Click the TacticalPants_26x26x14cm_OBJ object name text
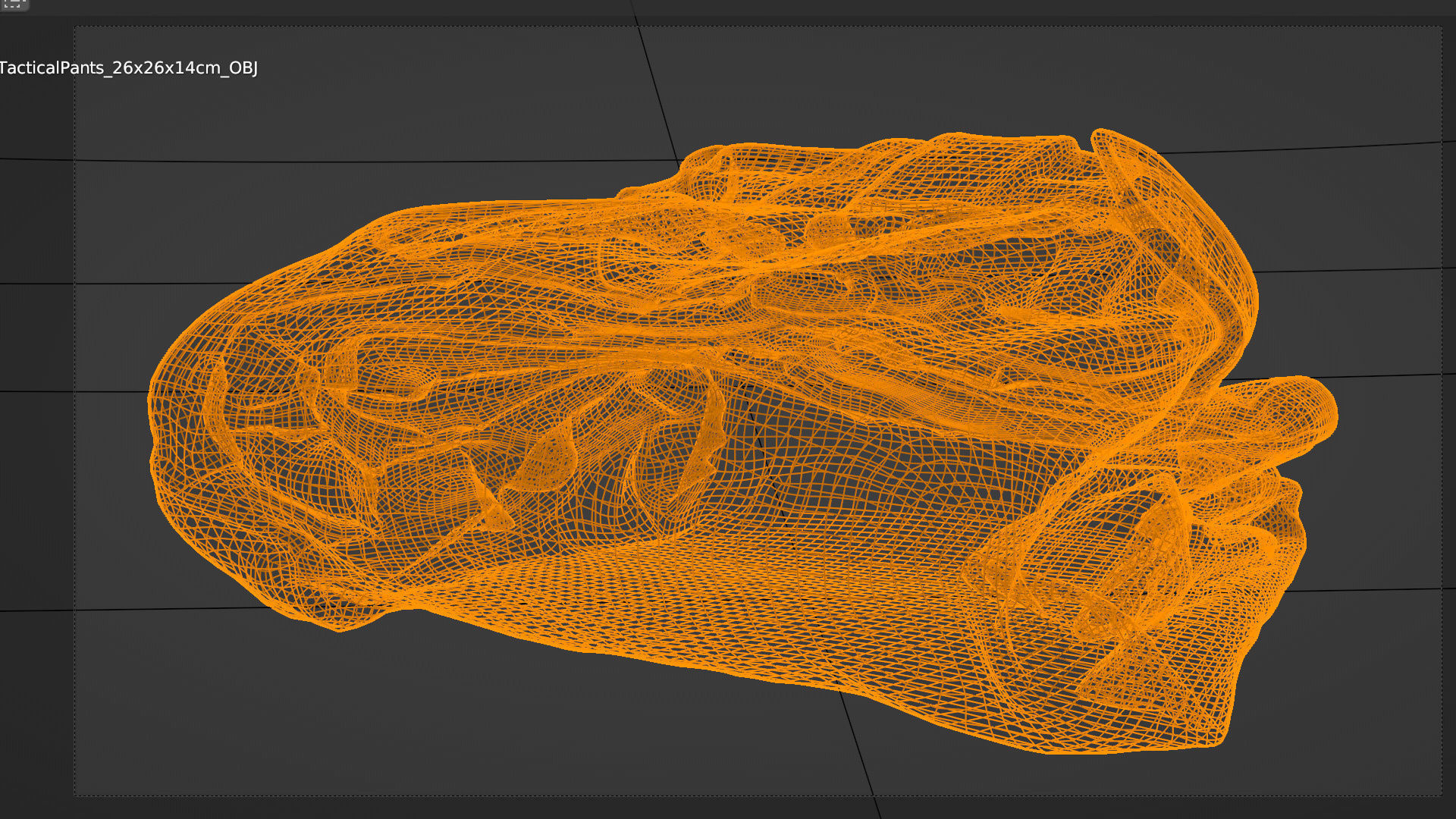This screenshot has width=1456, height=819. [128, 68]
